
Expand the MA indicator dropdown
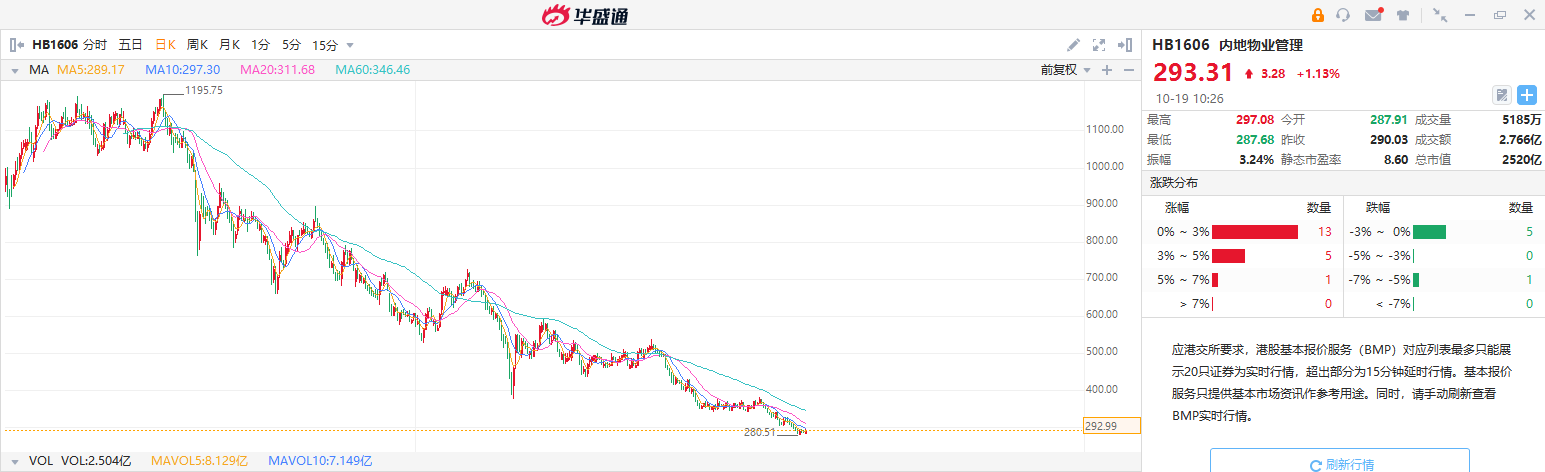pos(15,70)
